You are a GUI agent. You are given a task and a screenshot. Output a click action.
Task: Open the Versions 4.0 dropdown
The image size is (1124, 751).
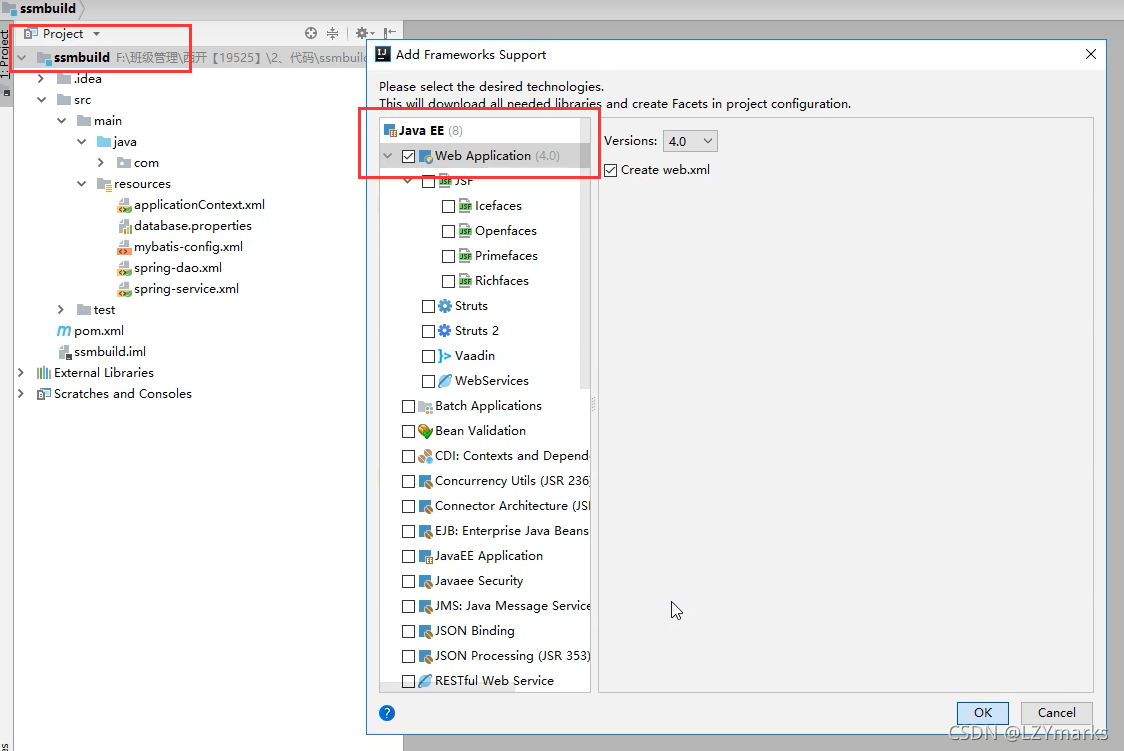click(690, 141)
